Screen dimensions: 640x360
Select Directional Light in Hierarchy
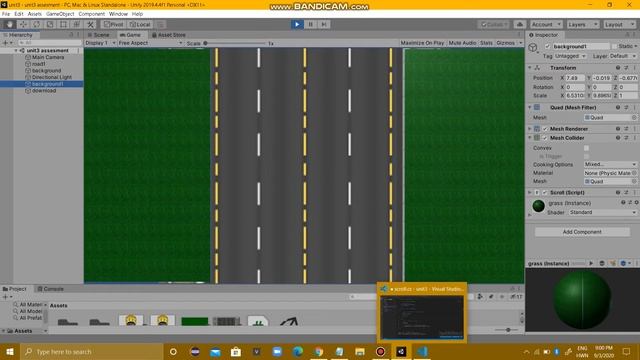click(52, 77)
